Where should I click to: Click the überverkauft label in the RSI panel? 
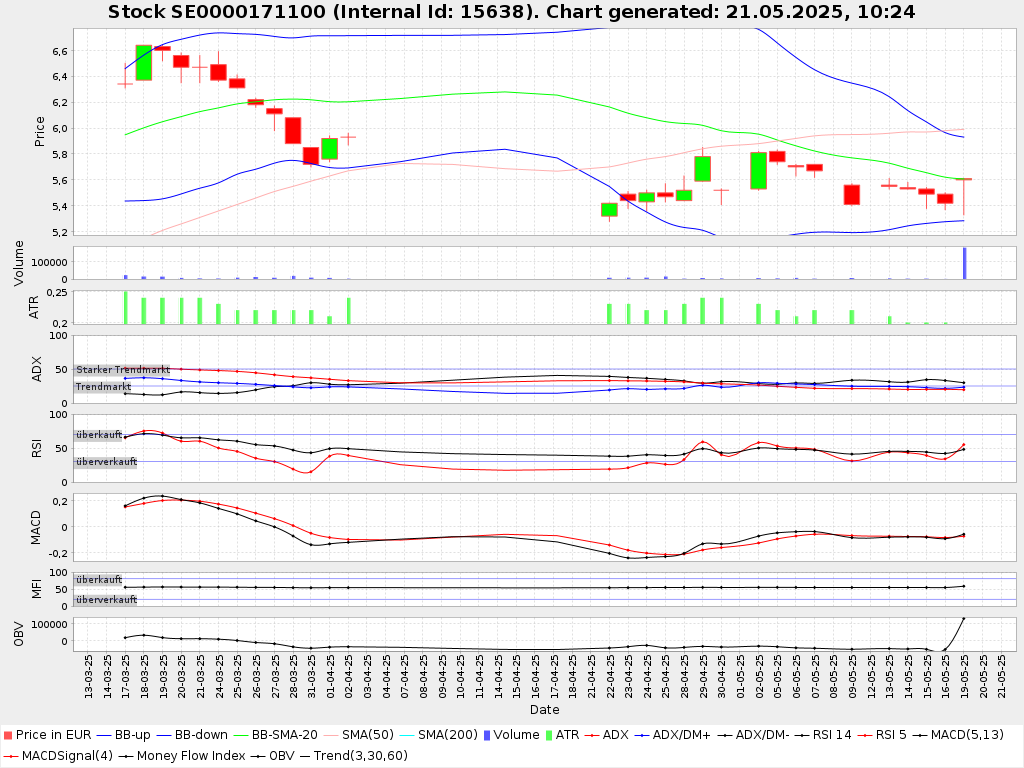[106, 462]
